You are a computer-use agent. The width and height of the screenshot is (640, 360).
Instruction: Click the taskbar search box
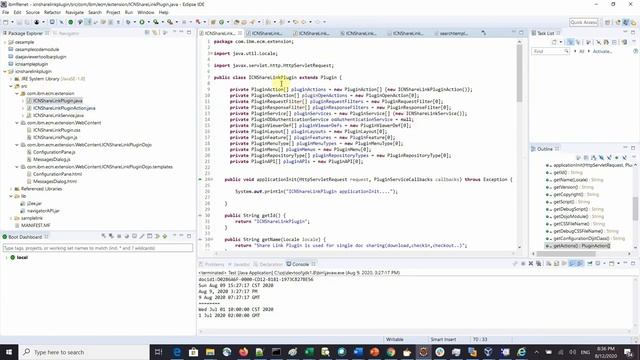[x=84, y=352]
